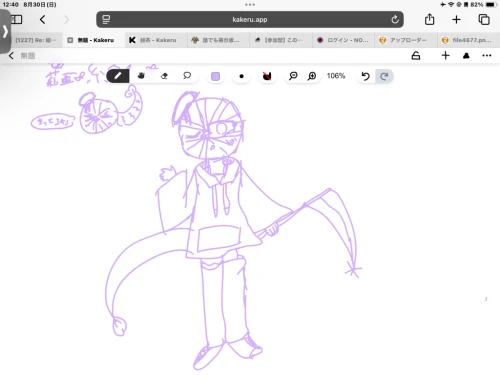
Task: Click the 106% zoom level
Action: click(336, 76)
